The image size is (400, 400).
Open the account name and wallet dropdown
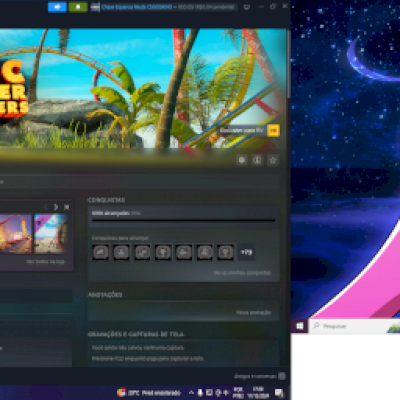(168, 7)
